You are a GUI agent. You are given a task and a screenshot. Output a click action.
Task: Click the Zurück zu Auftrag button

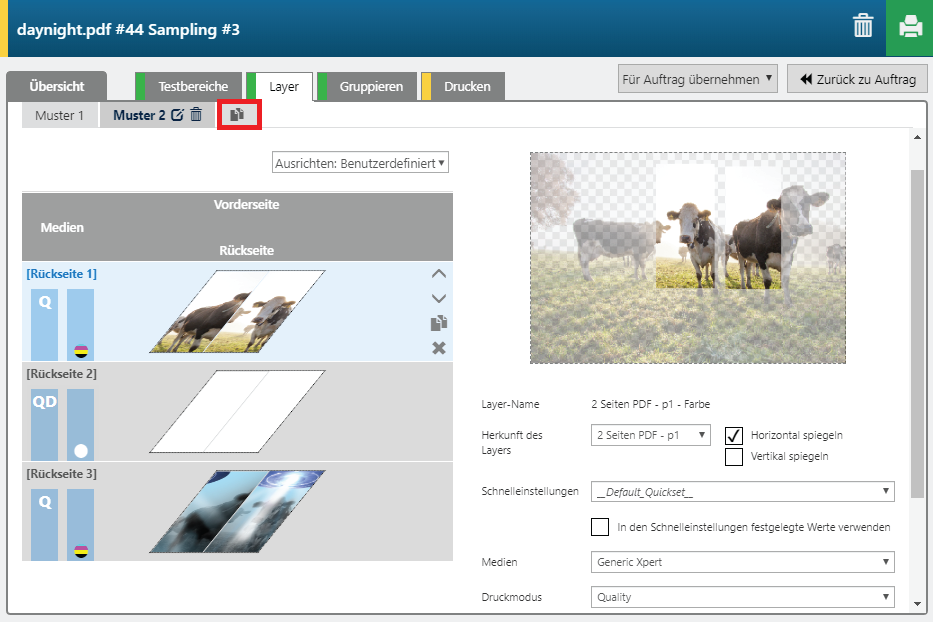857,79
